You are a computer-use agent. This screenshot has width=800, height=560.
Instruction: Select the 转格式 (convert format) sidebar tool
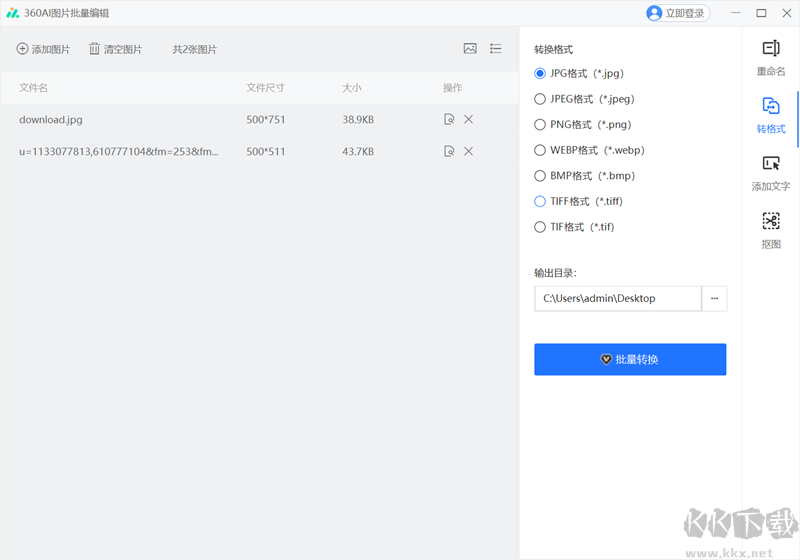770,114
